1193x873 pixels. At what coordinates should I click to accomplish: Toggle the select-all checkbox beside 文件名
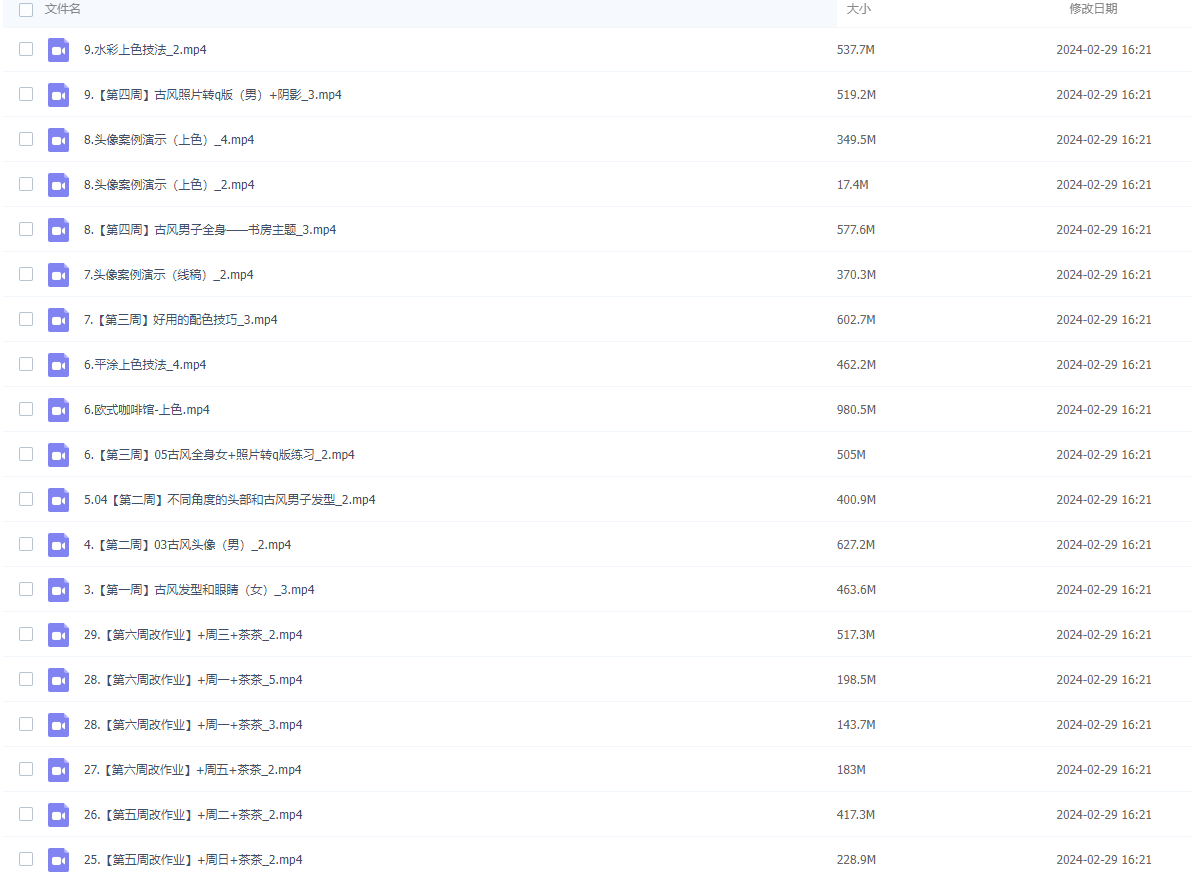26,9
